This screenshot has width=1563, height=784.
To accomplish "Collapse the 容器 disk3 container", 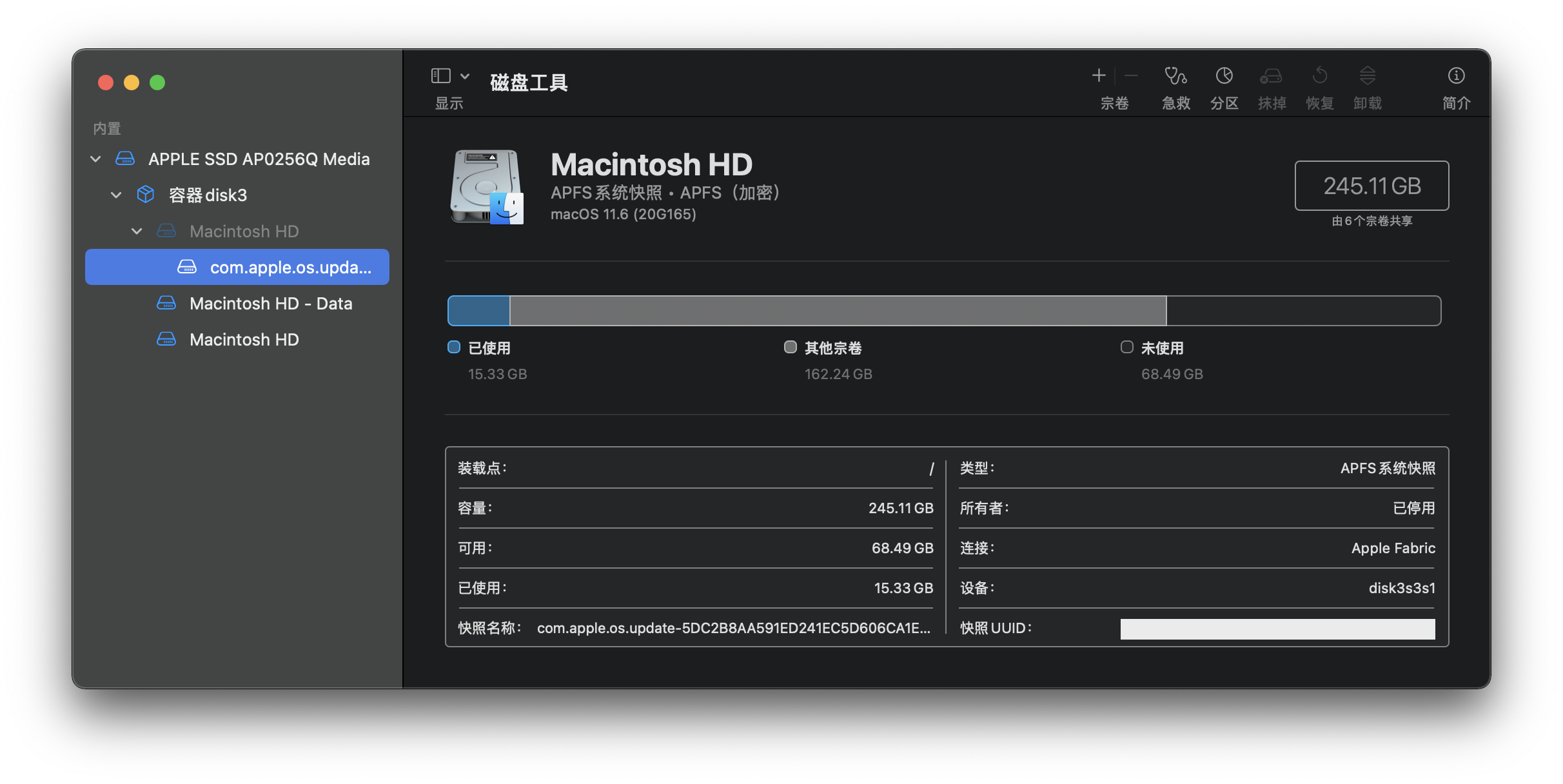I will 116,195.
